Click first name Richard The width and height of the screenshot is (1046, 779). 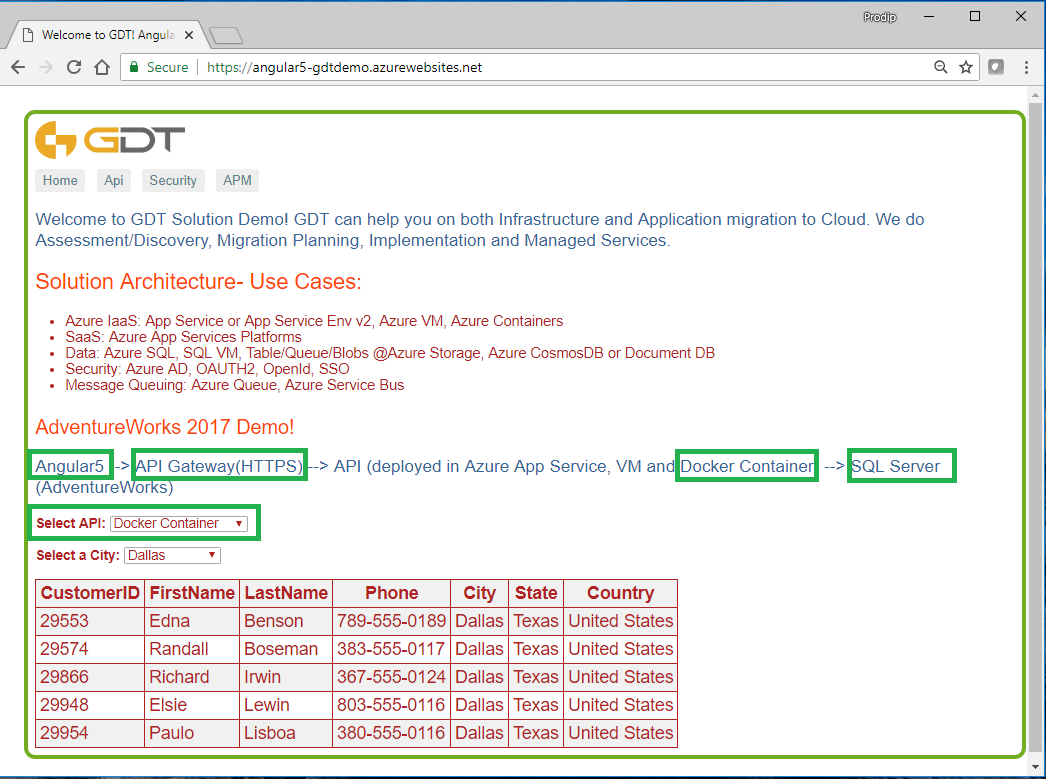coord(179,677)
